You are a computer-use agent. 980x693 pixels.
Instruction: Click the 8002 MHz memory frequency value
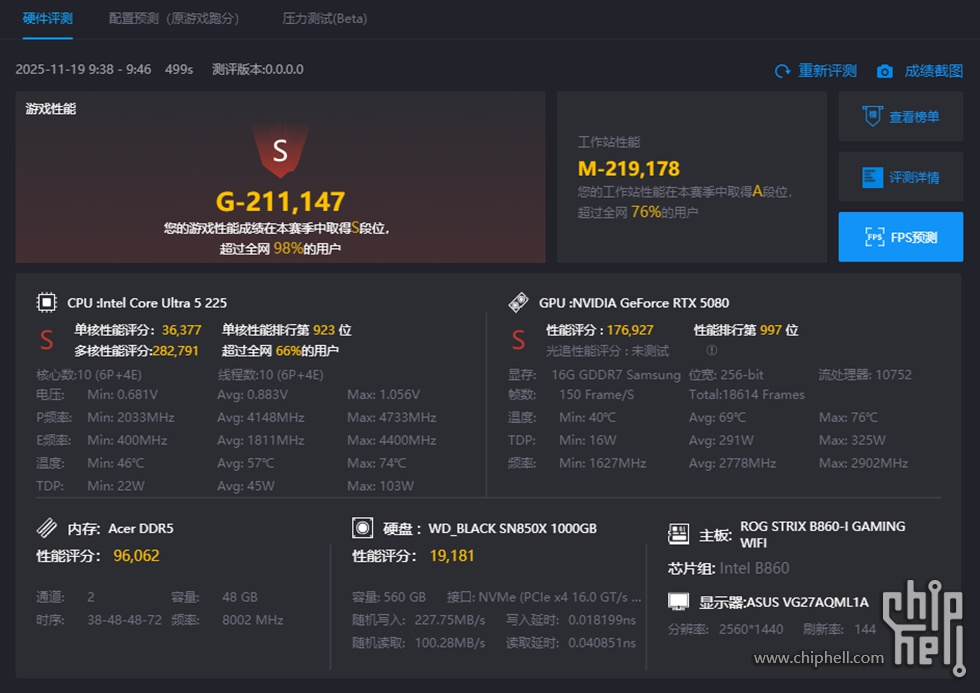click(252, 620)
